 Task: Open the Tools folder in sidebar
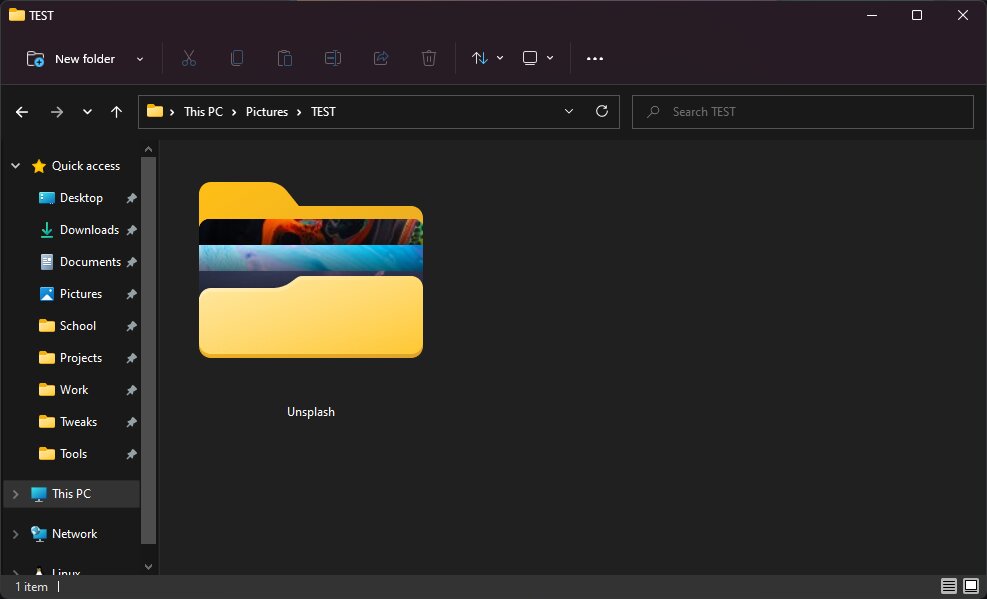73,454
